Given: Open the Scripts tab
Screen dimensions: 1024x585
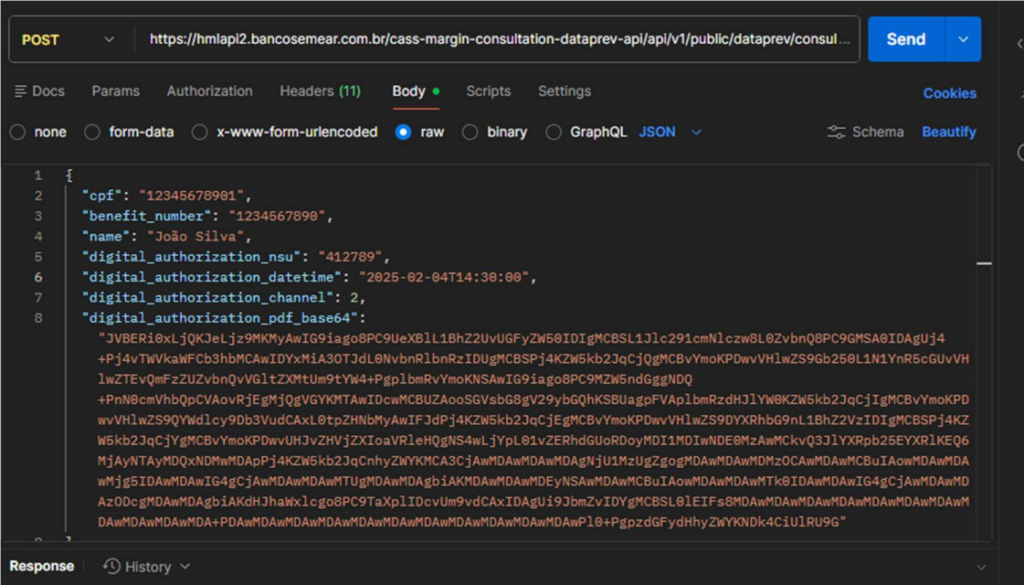Looking at the screenshot, I should [x=488, y=91].
